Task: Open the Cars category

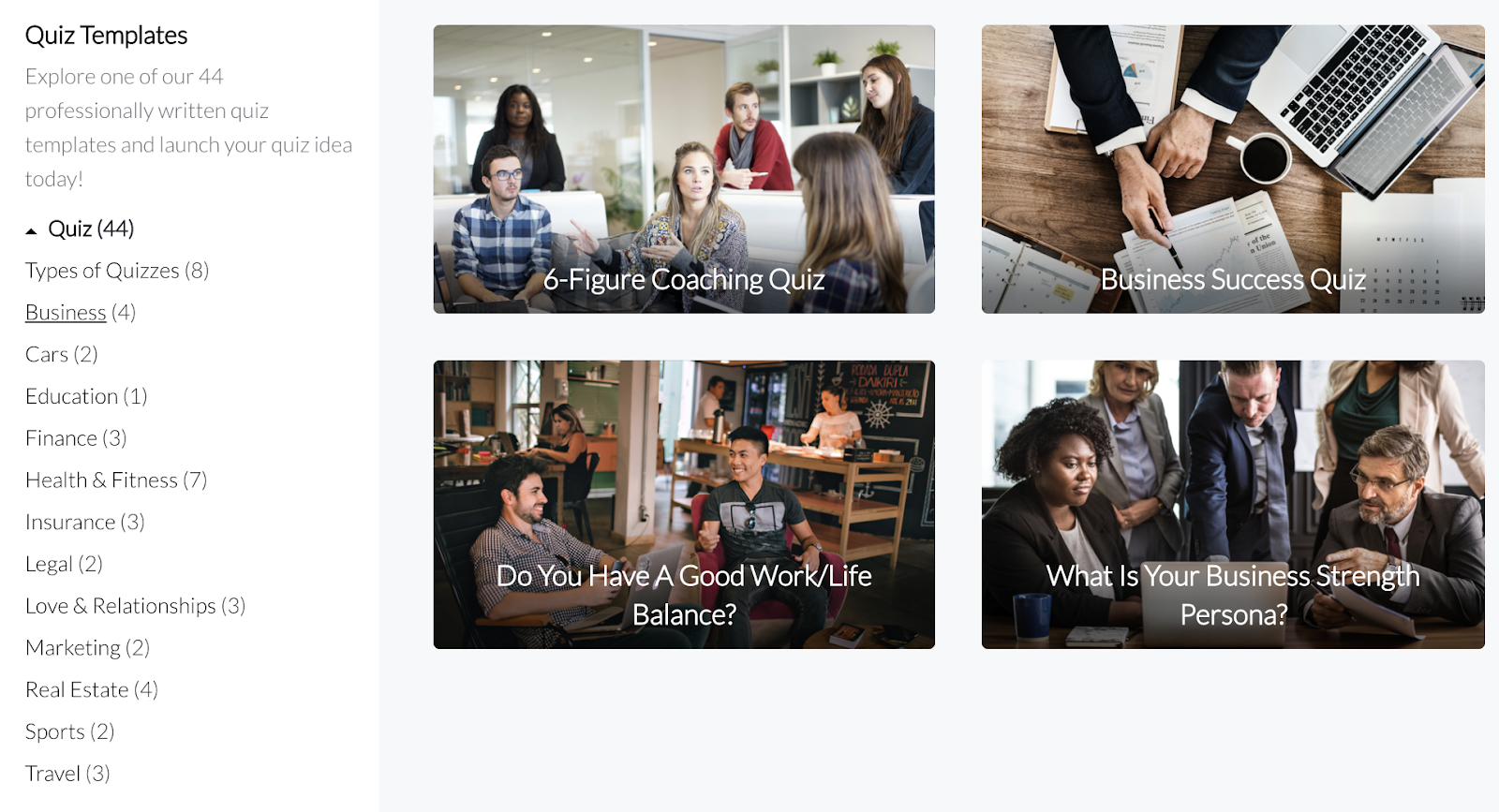Action: [x=62, y=354]
